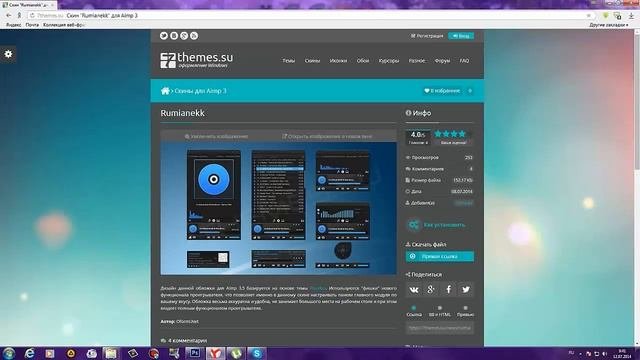
Task: Click browser back arrow button
Action: tap(9, 15)
